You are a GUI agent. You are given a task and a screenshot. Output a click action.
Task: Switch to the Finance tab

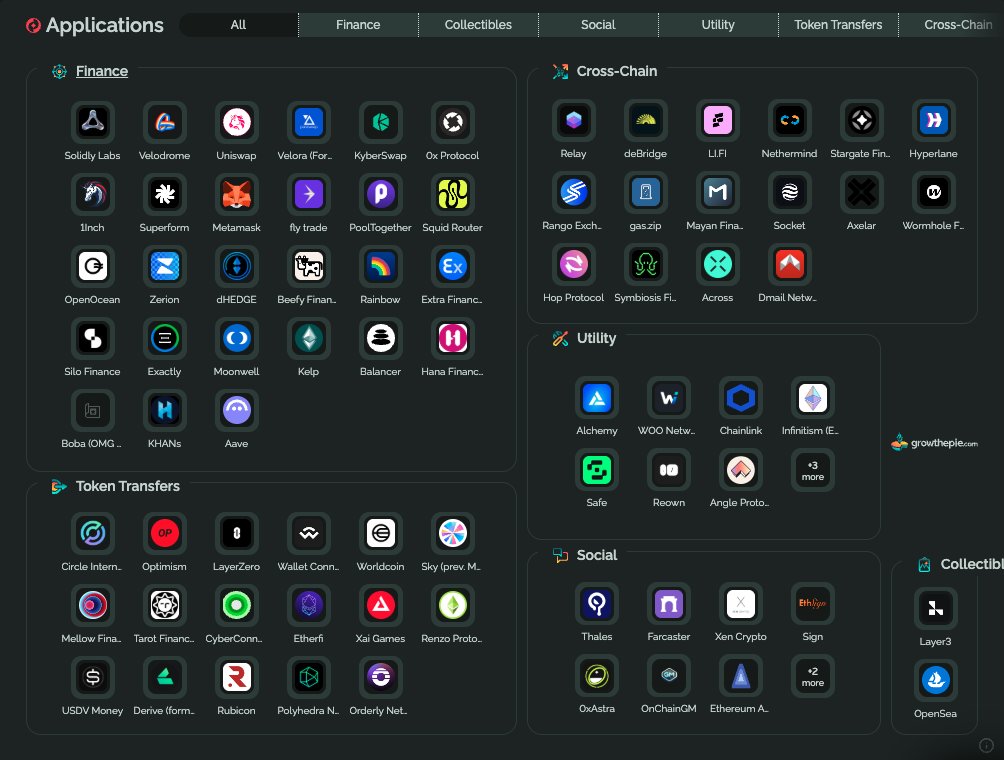tap(358, 24)
